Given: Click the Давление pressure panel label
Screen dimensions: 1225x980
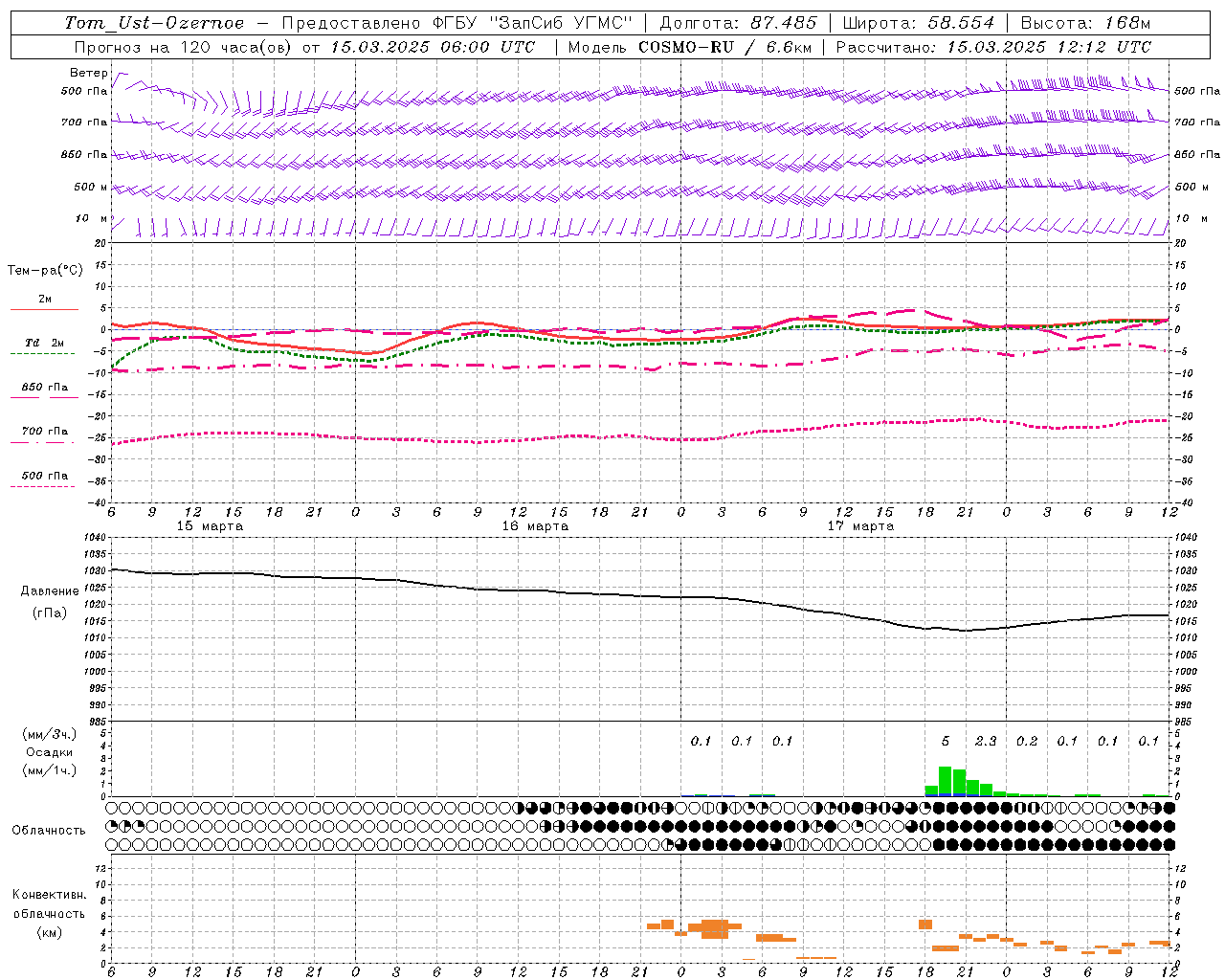Looking at the screenshot, I should tap(50, 591).
